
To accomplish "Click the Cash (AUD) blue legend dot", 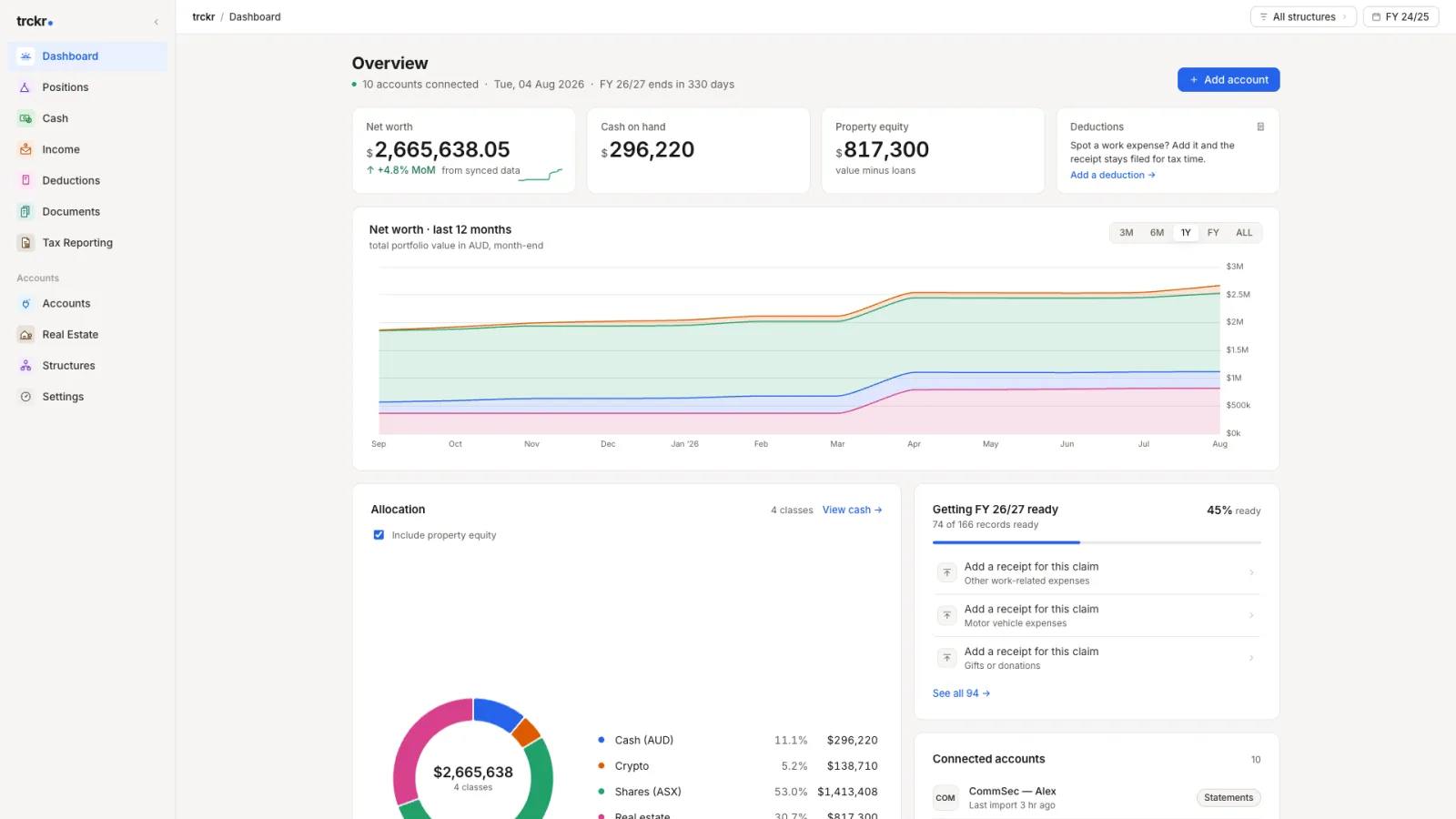I will (602, 740).
